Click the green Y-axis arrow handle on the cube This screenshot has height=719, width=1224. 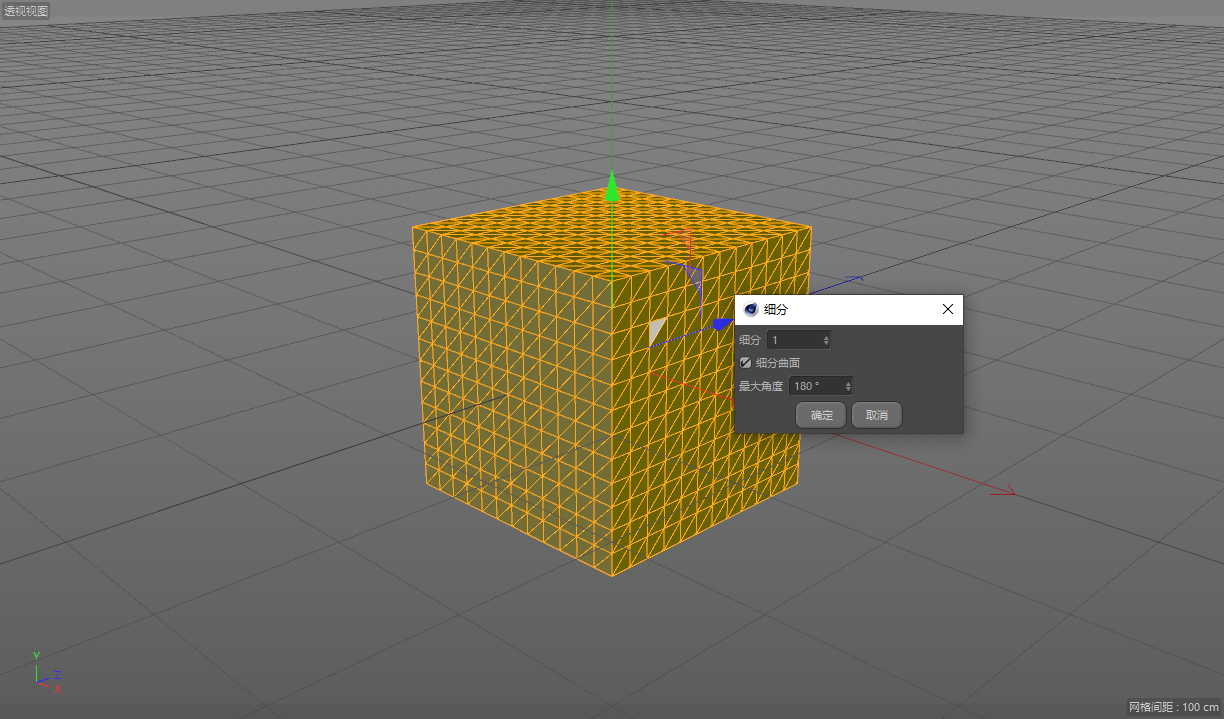point(612,188)
